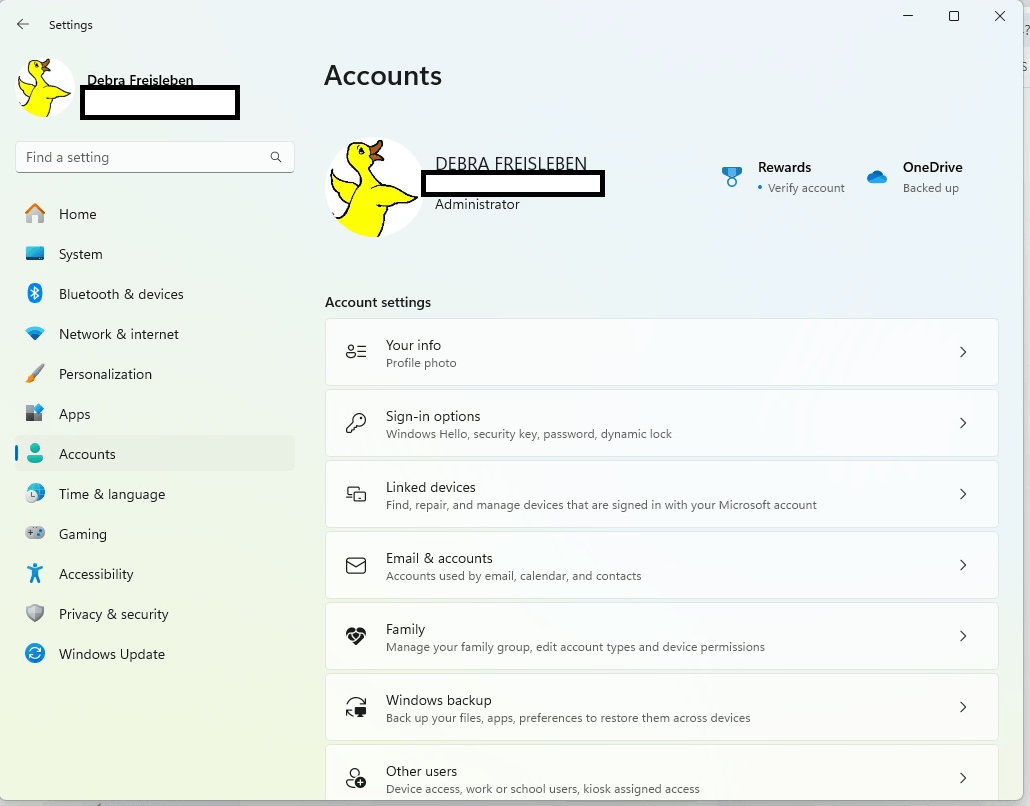1030x806 pixels.
Task: Click the Administrator label
Action: 477,204
